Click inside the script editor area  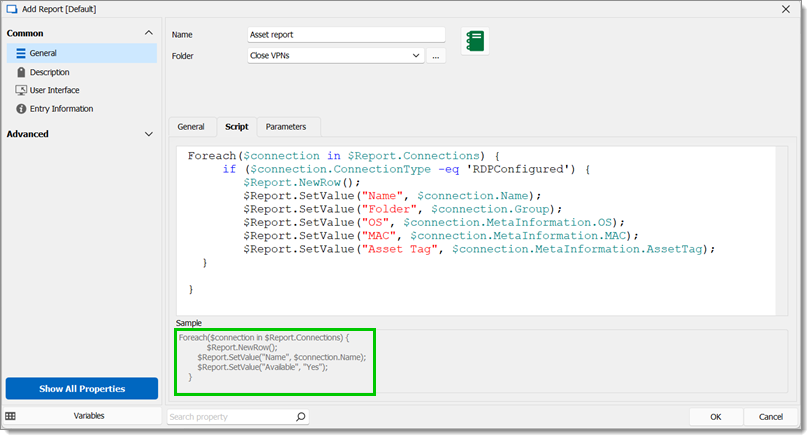pyautogui.click(x=476, y=231)
